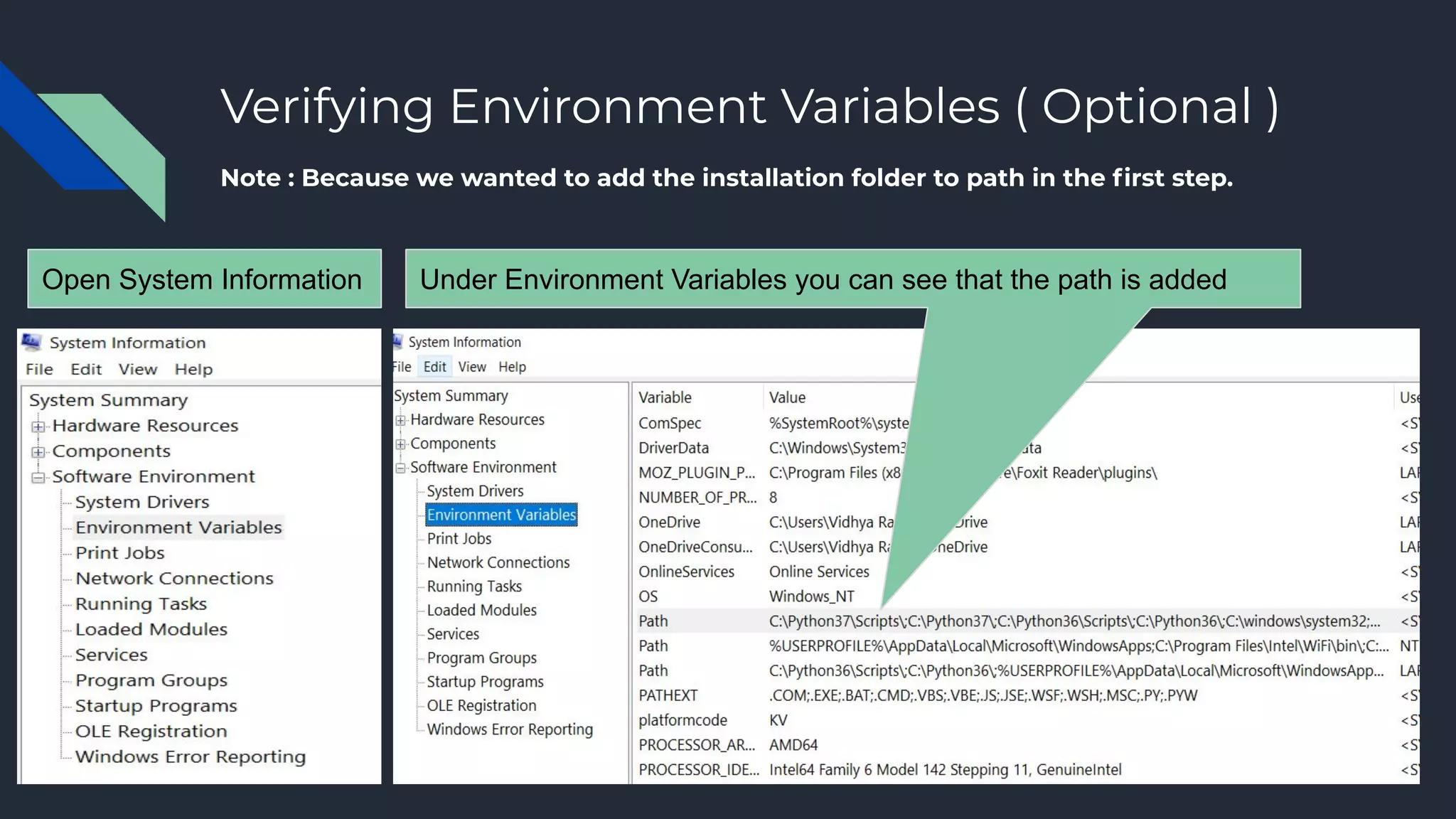This screenshot has height=819, width=1456.
Task: Expand Components node in left window tree
Action: [x=38, y=452]
